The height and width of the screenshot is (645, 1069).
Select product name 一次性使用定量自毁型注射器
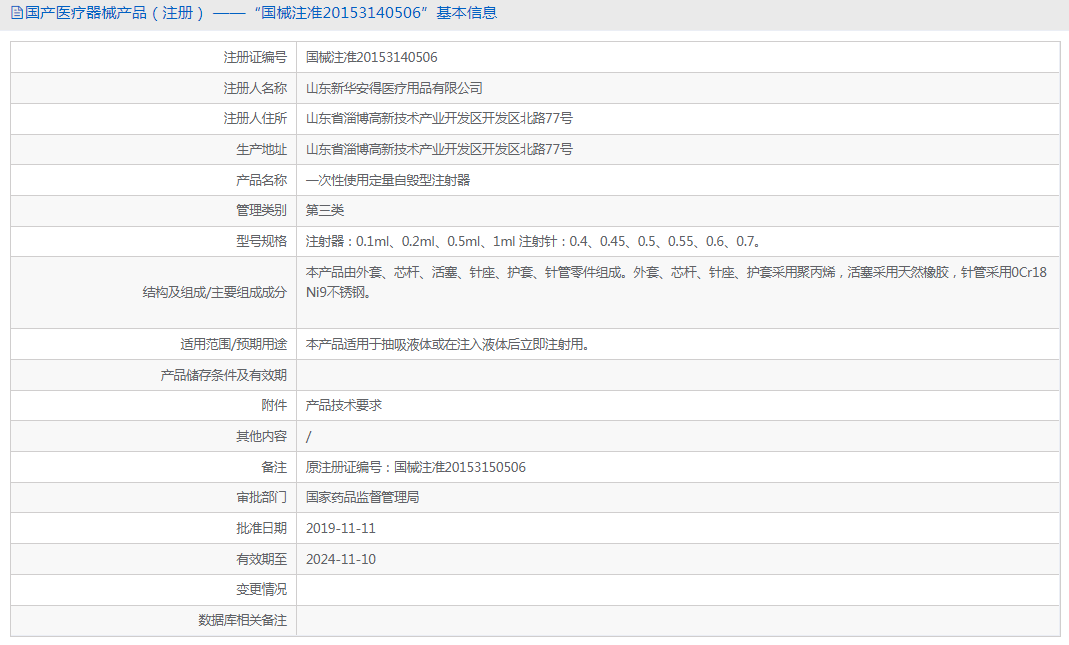[x=388, y=180]
